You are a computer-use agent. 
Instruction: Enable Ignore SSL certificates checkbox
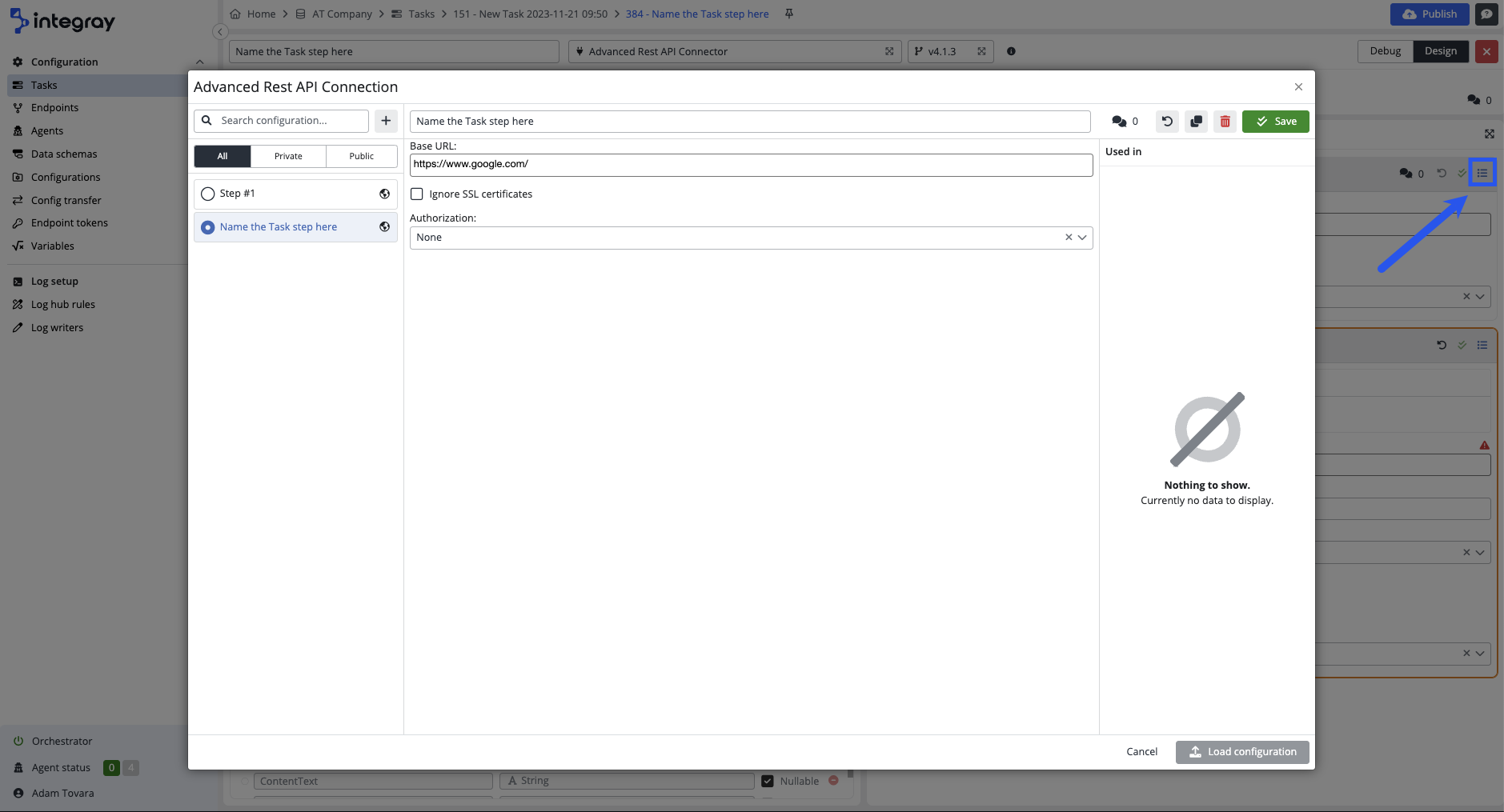(x=417, y=194)
